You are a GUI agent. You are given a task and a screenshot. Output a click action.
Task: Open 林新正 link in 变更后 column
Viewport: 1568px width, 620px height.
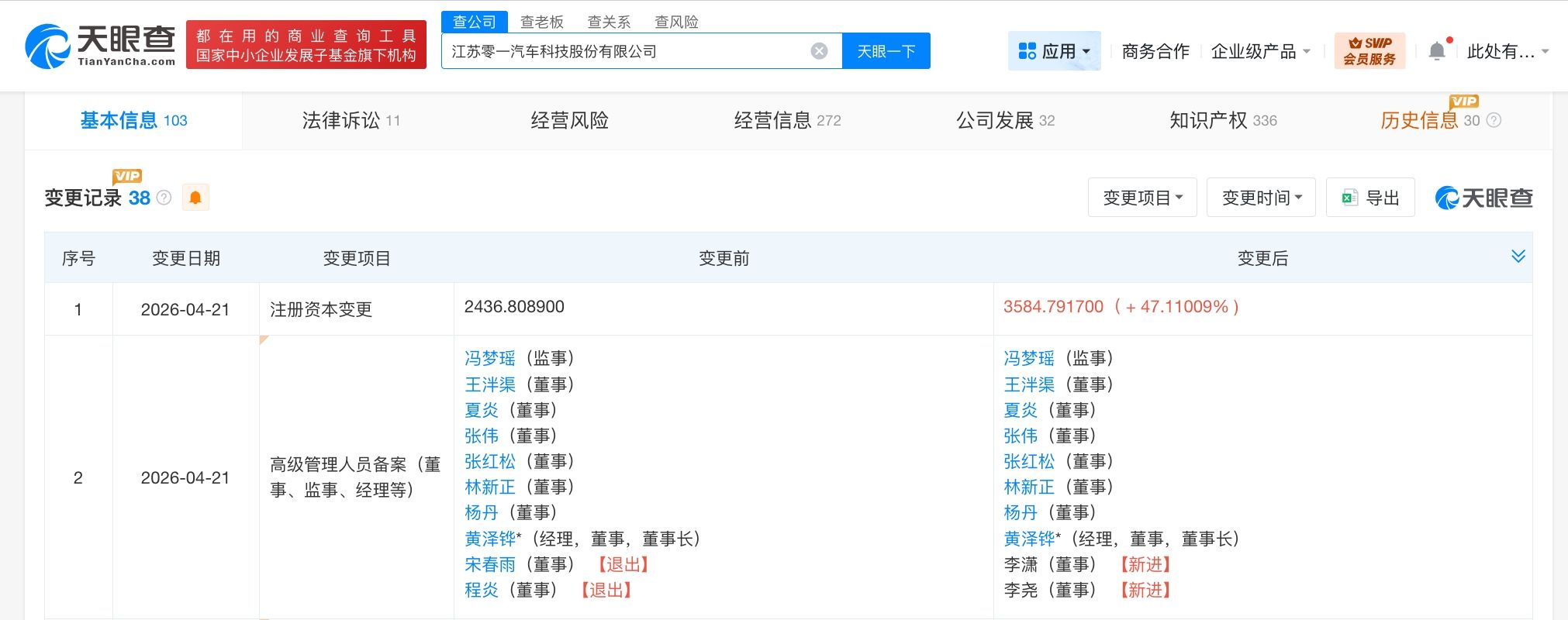(x=1028, y=487)
